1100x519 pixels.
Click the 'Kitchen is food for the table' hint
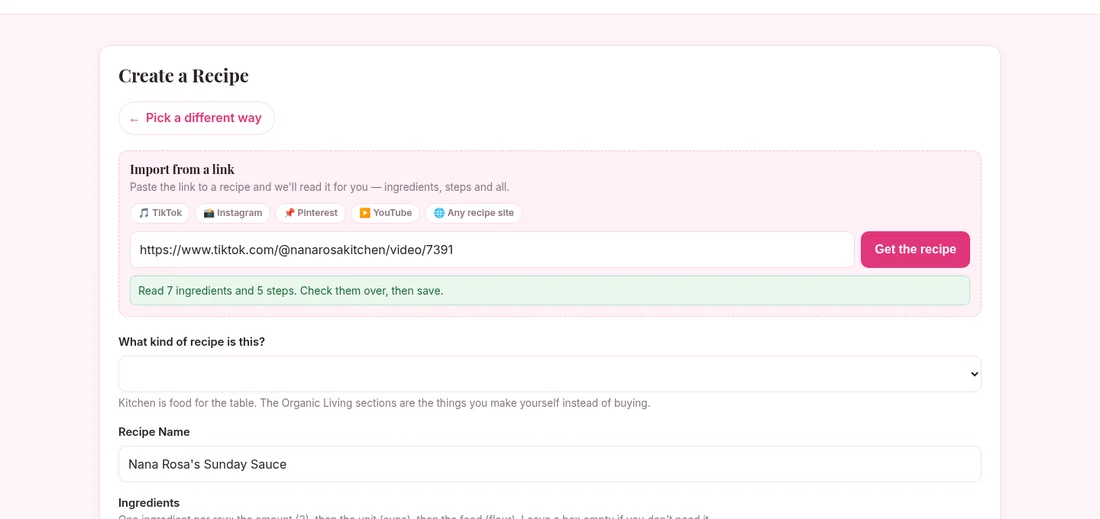(384, 404)
